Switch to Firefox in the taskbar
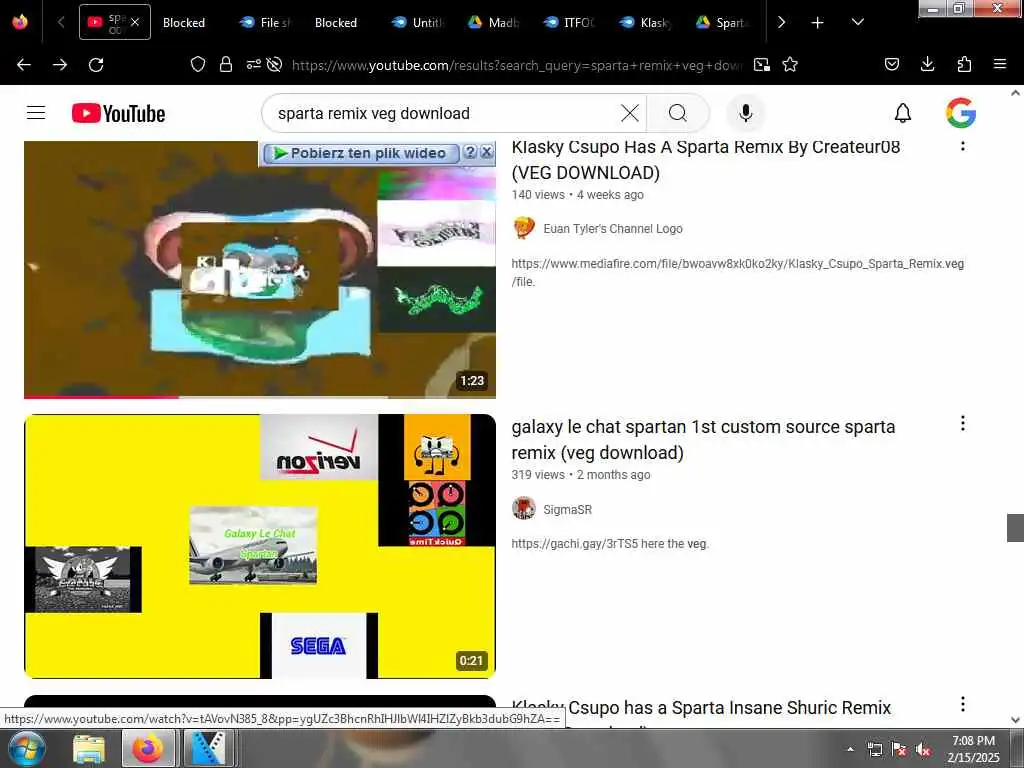Screen dimensions: 1024x768 point(148,748)
